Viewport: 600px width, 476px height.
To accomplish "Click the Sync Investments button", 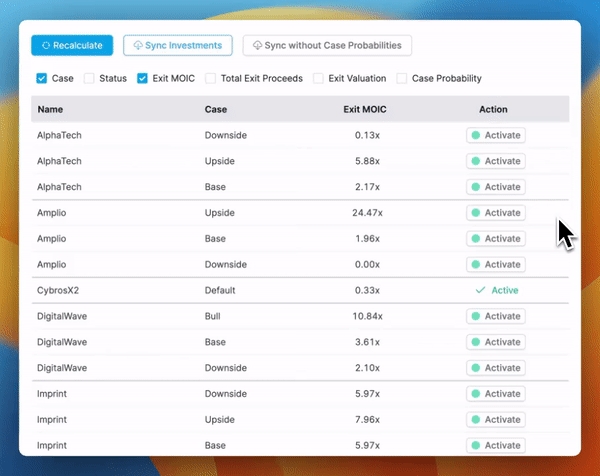I will (x=178, y=46).
